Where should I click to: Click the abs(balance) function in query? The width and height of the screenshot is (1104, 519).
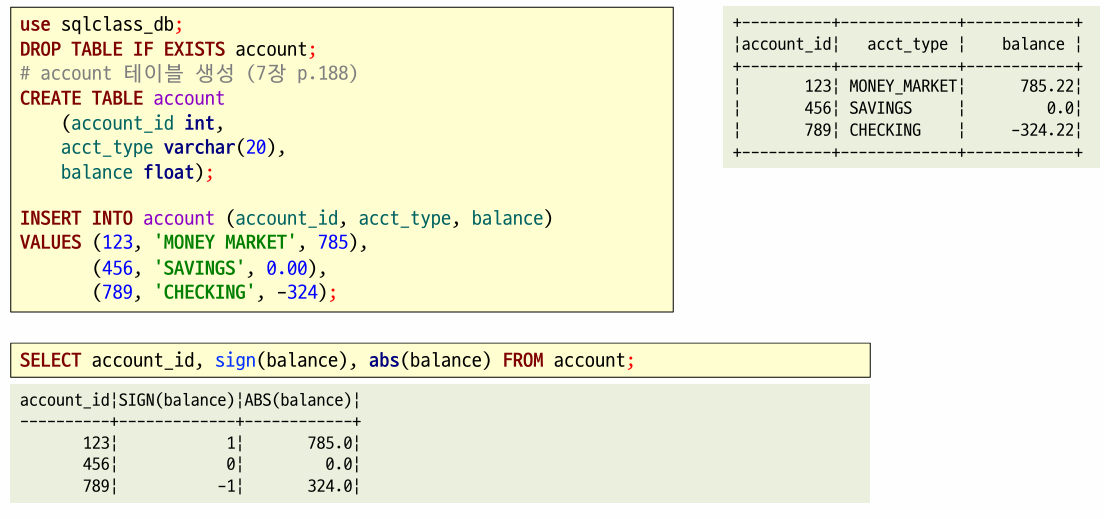(429, 361)
